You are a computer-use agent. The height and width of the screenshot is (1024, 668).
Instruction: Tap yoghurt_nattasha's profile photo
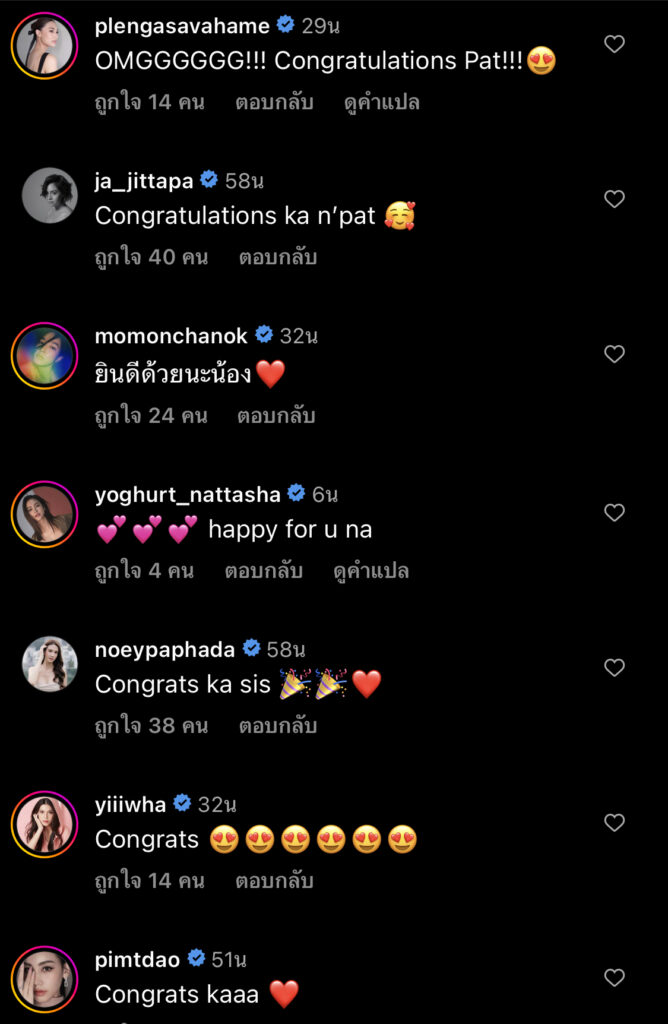pos(44,514)
